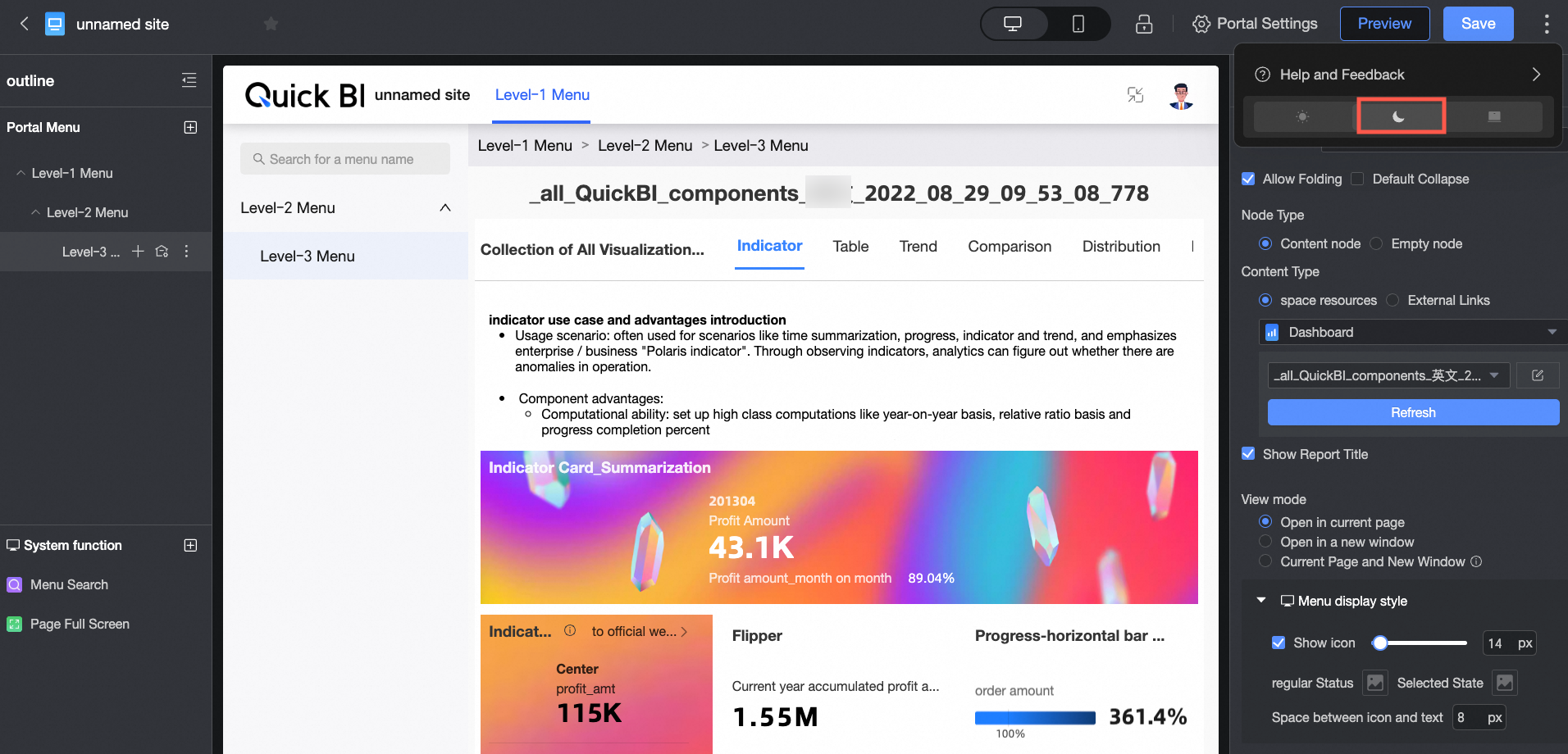Screen dimensions: 1568x754
Task: Switch to the Table tab
Action: click(850, 246)
